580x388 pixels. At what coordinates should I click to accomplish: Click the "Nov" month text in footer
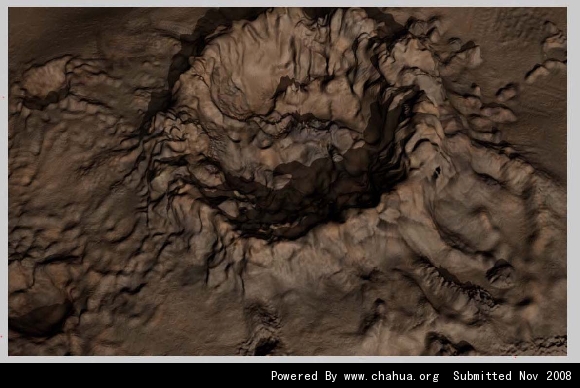pos(528,376)
